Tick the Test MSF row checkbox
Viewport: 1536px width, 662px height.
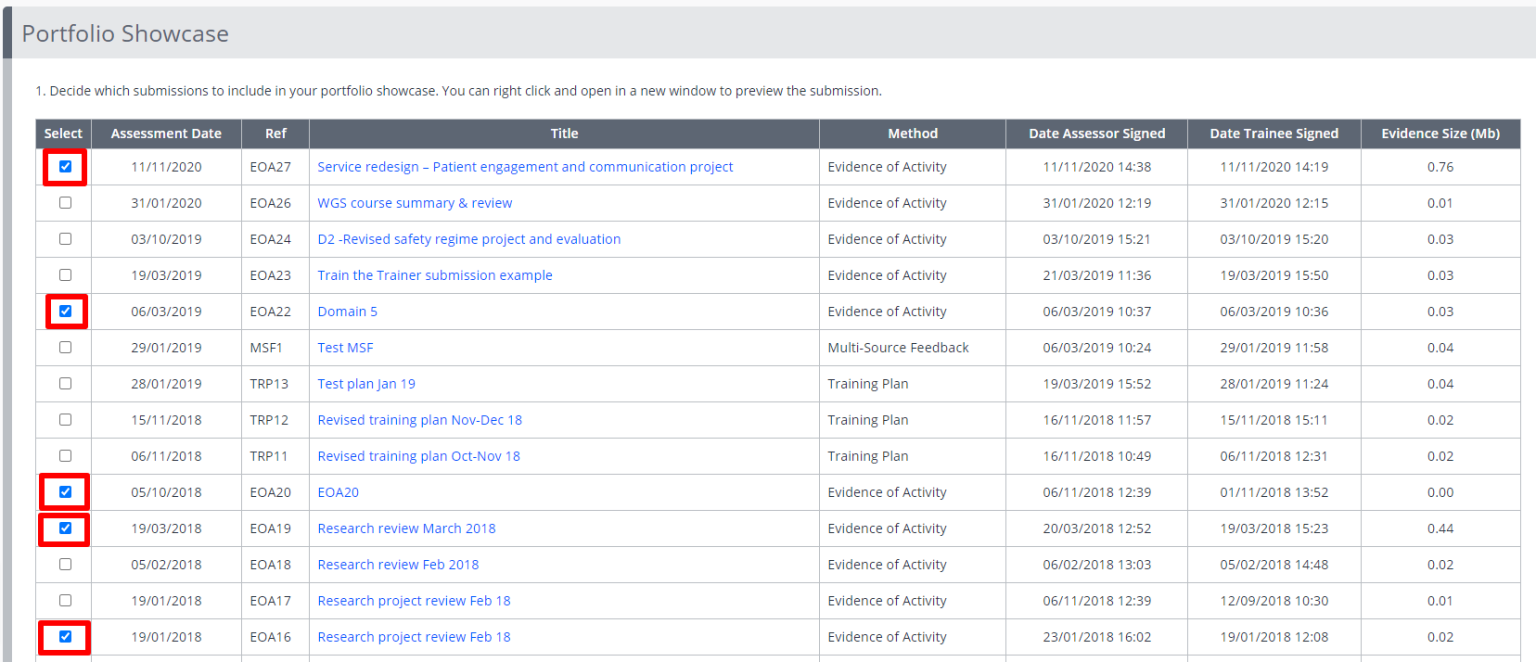pos(65,347)
